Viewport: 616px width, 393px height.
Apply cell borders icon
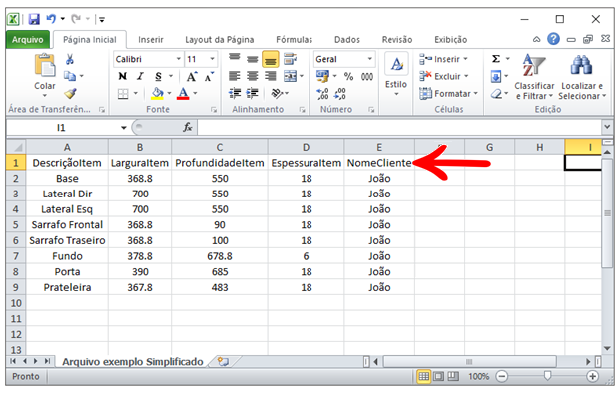123,94
